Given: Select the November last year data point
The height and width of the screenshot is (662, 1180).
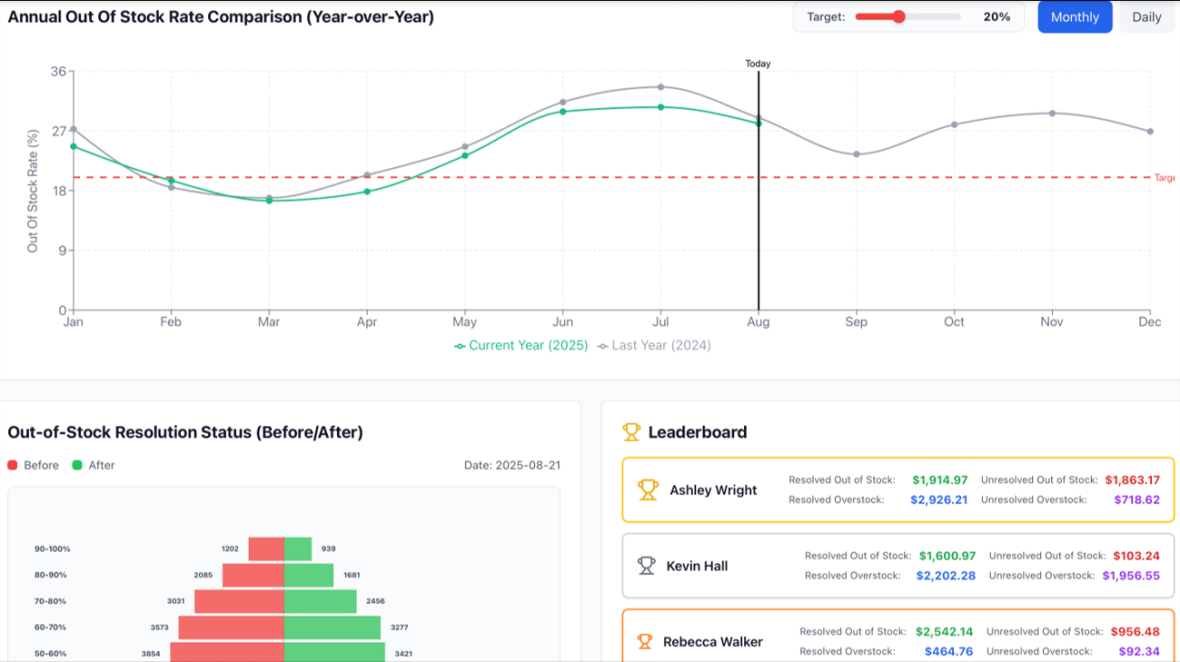Looking at the screenshot, I should pyautogui.click(x=1052, y=113).
